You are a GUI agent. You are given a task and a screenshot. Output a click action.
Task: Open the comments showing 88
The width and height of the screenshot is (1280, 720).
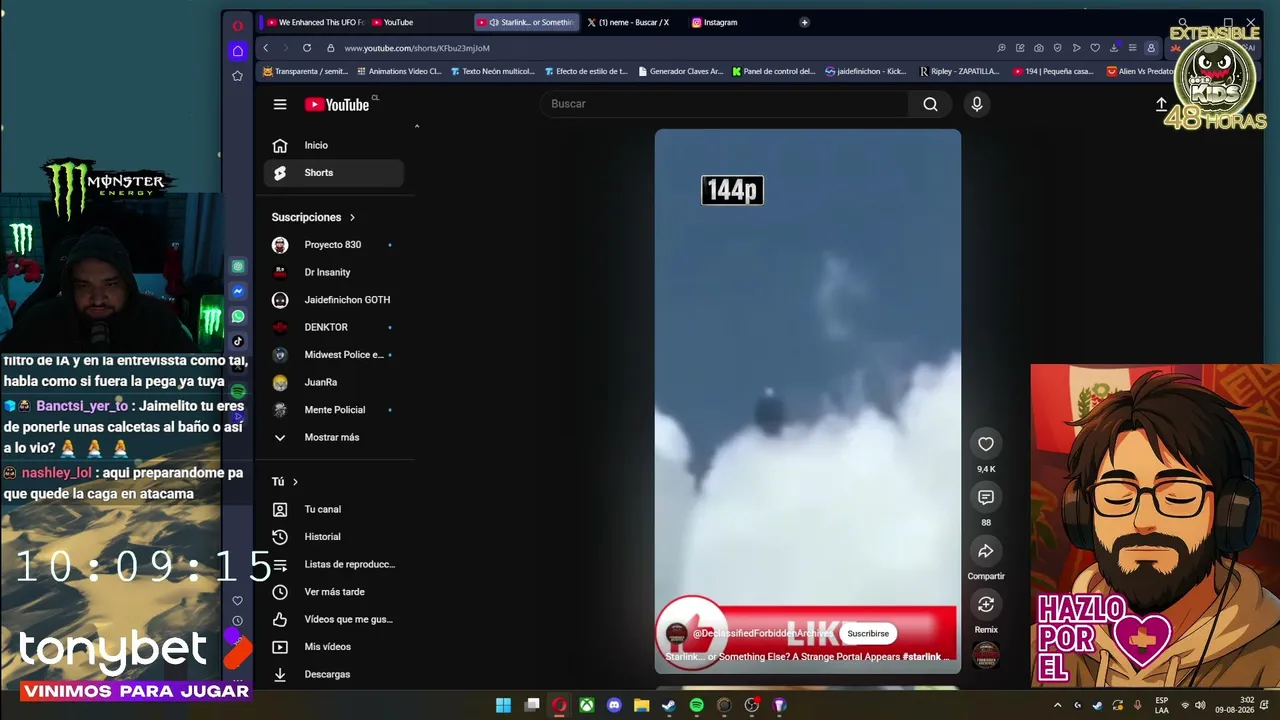986,497
